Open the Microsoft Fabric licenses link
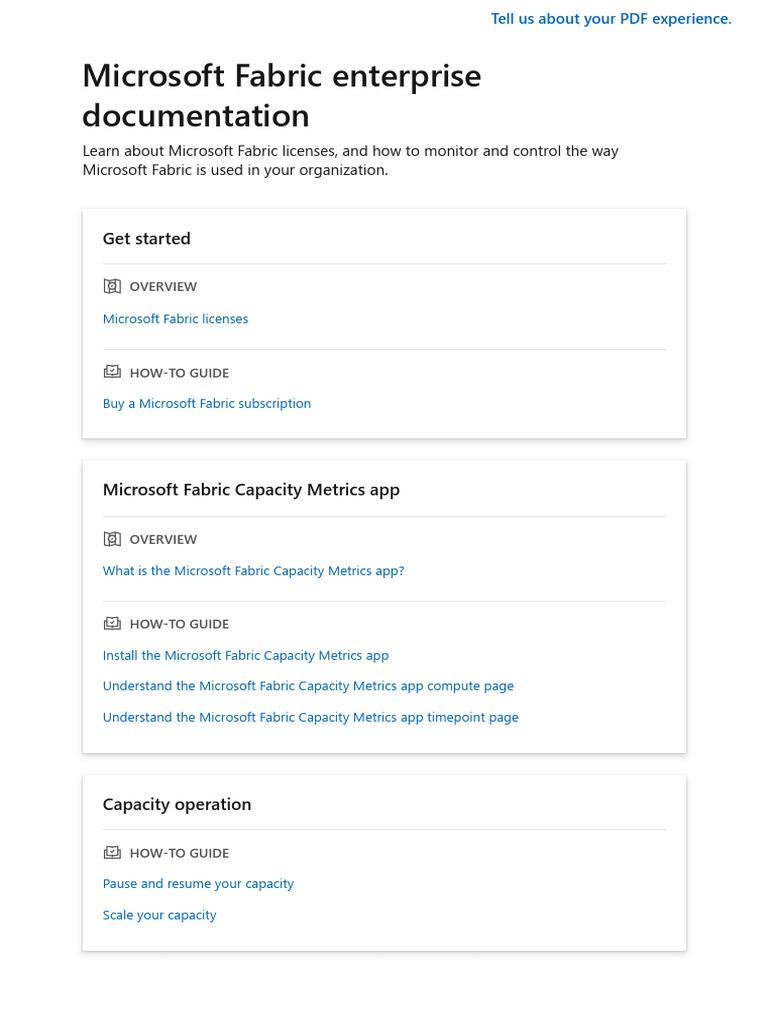Viewport: 768px width, 1024px height. click(175, 319)
